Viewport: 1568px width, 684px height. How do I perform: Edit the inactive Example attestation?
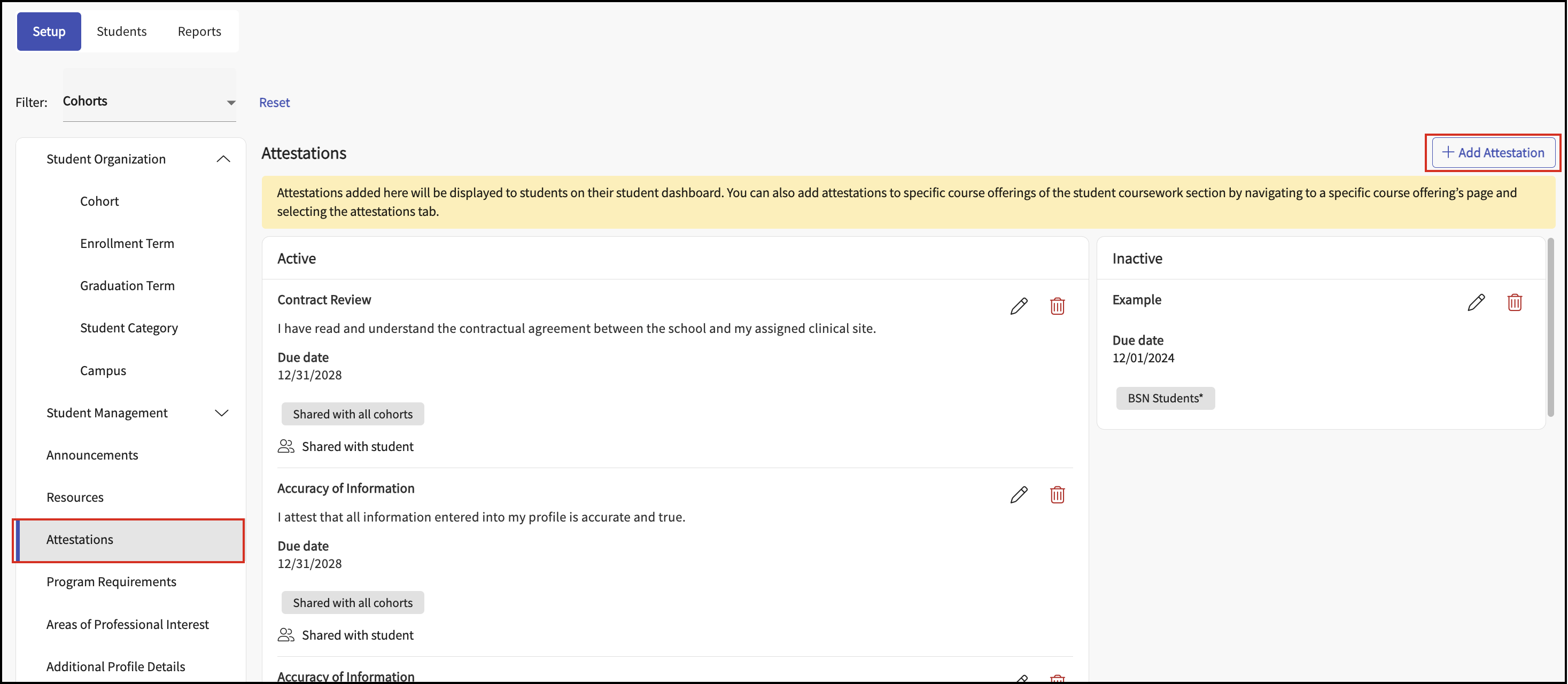click(x=1476, y=302)
